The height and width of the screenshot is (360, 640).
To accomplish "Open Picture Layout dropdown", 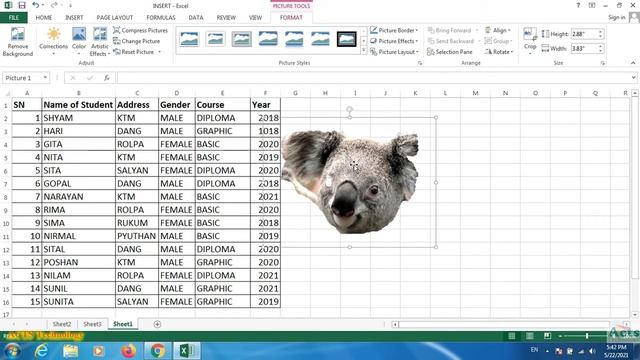I will pyautogui.click(x=394, y=52).
